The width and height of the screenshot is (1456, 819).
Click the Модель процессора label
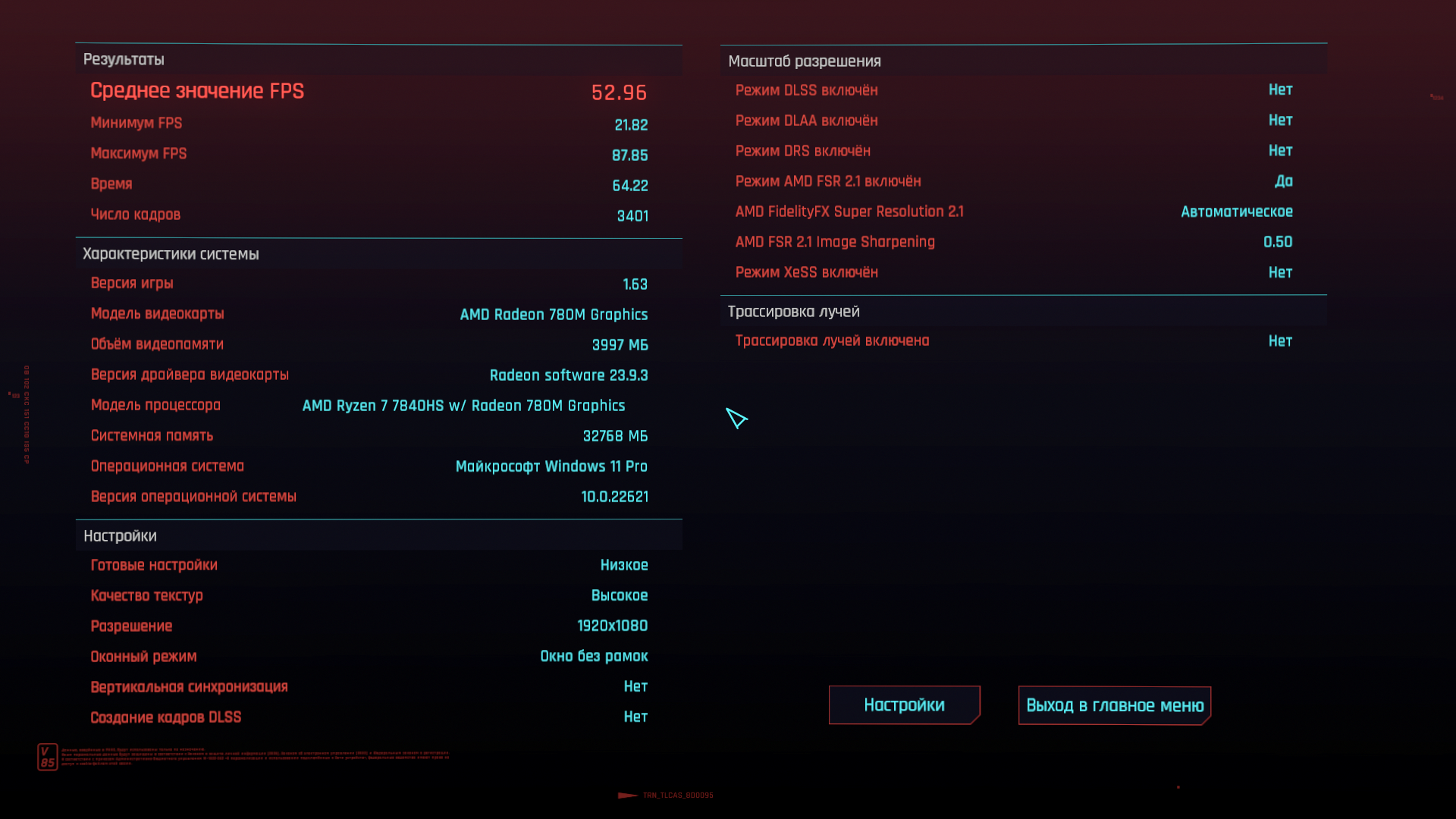[155, 405]
